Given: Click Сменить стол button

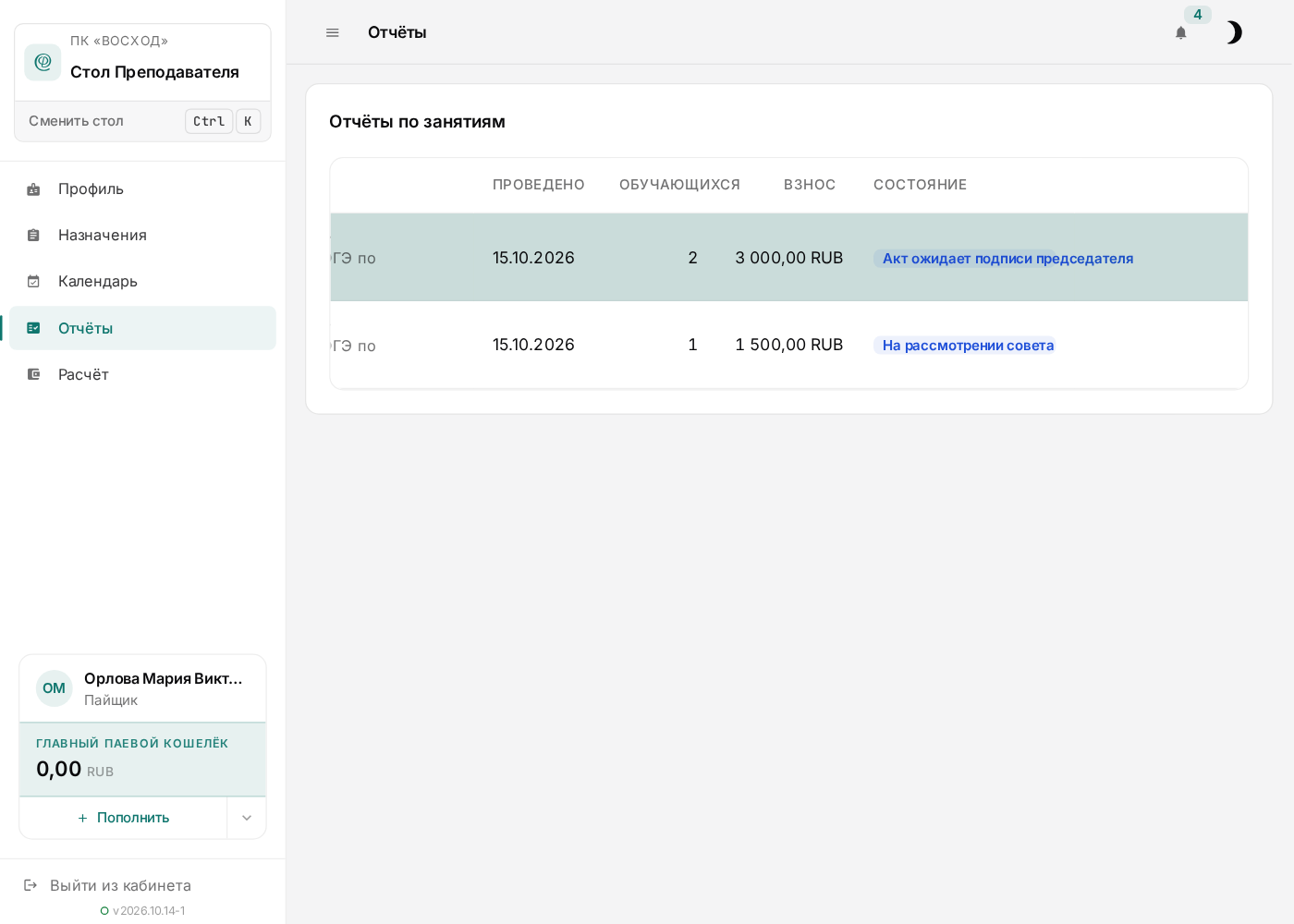Looking at the screenshot, I should (142, 121).
